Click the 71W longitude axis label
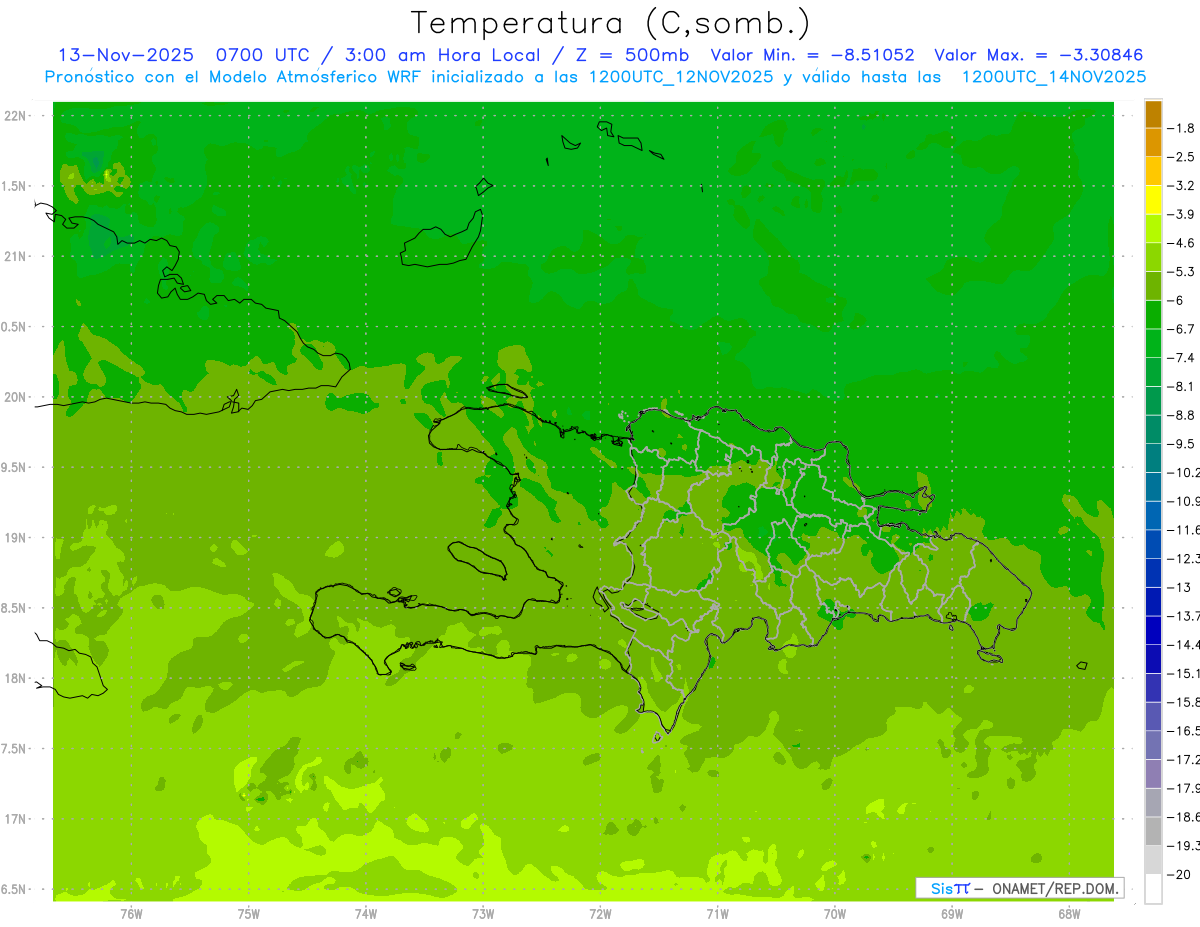1200x927 pixels. 717,913
